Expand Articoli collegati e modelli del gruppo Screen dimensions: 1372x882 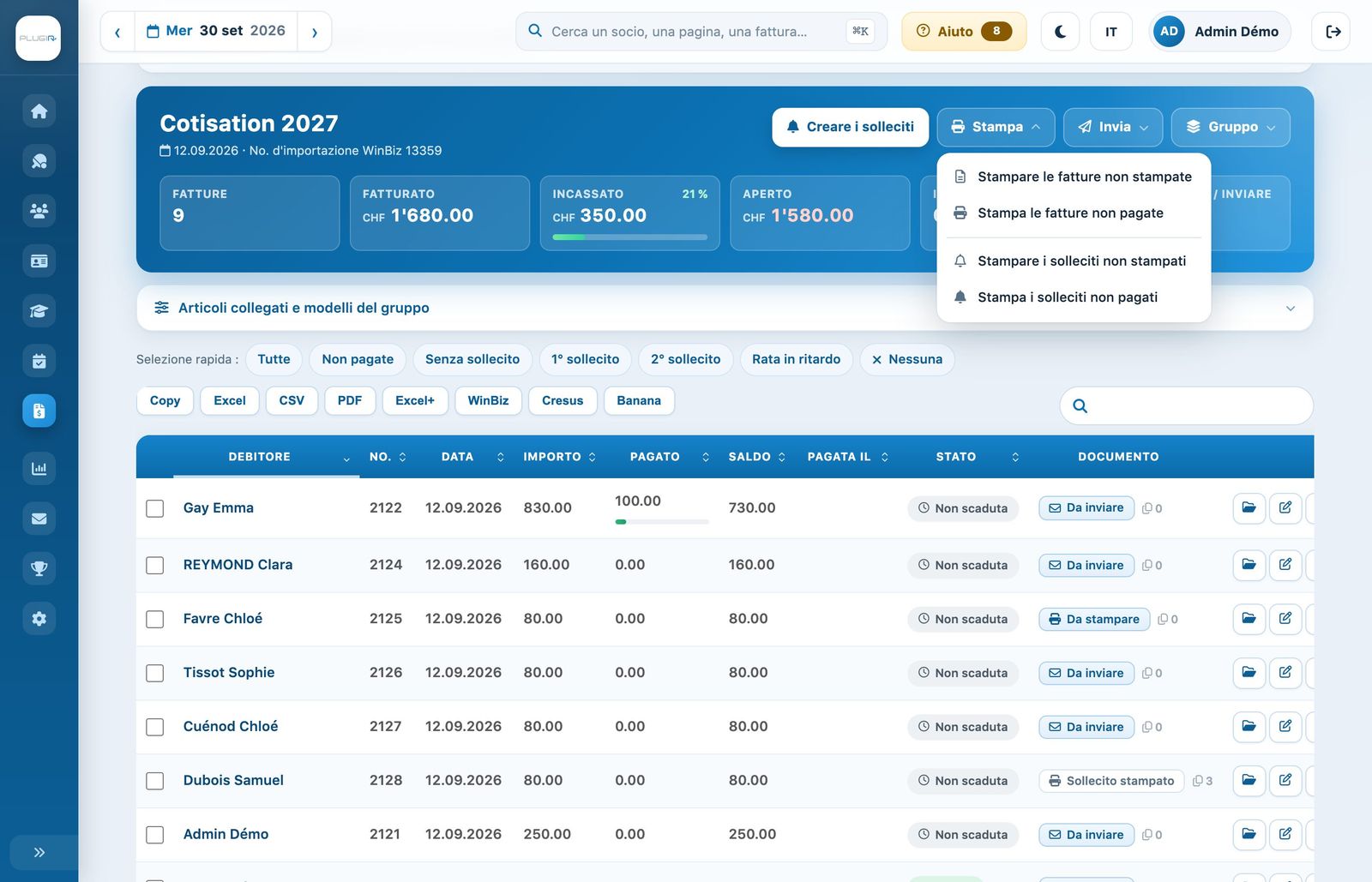[x=725, y=308]
